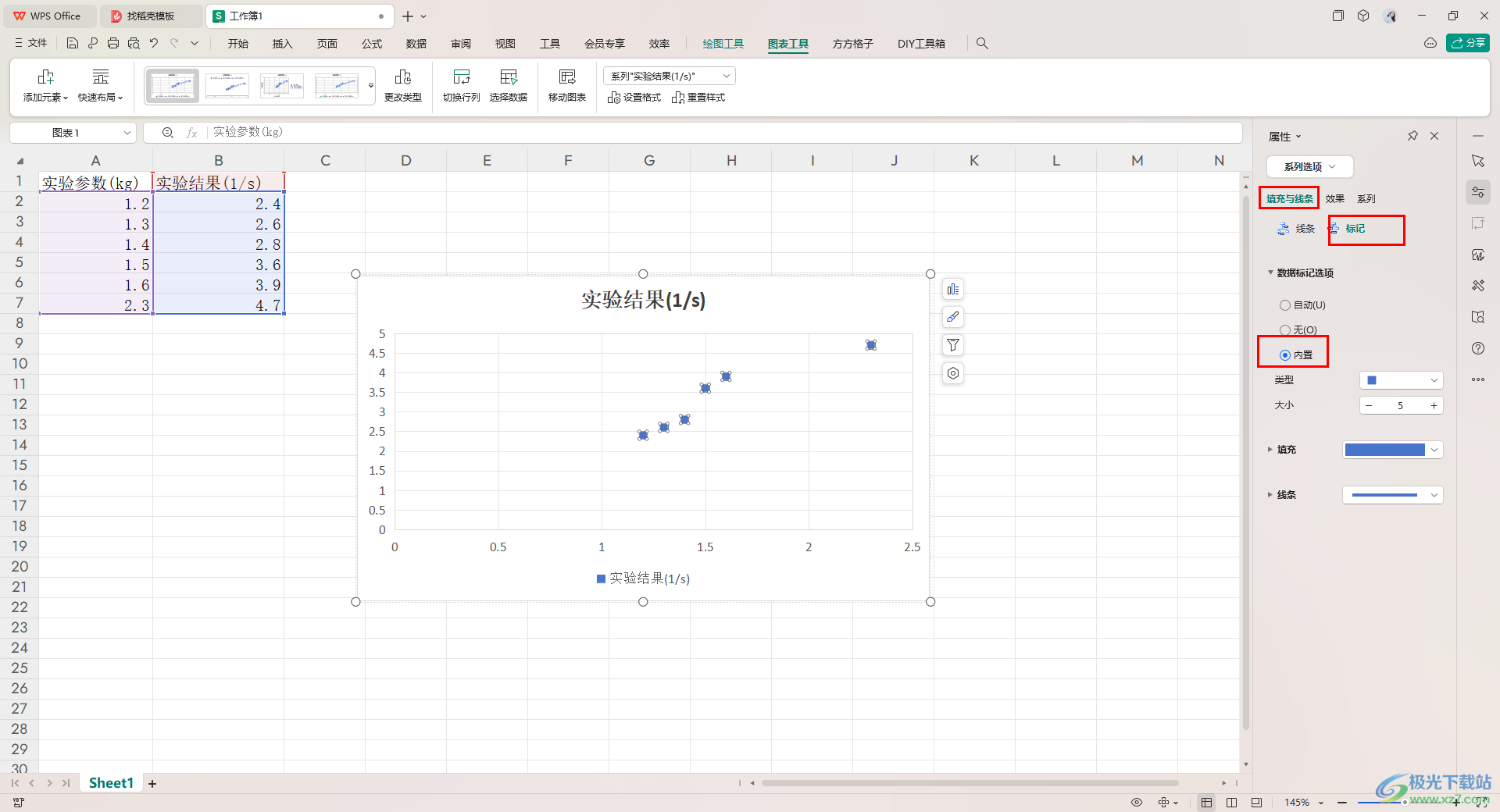Click the properties settings icon in right sidebar
The image size is (1500, 812).
point(1478,192)
